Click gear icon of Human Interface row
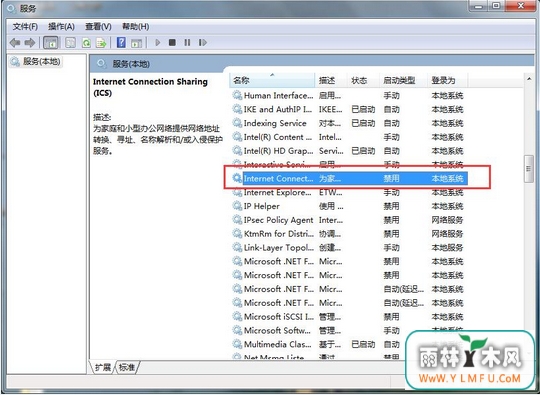The width and height of the screenshot is (540, 395). [237, 95]
